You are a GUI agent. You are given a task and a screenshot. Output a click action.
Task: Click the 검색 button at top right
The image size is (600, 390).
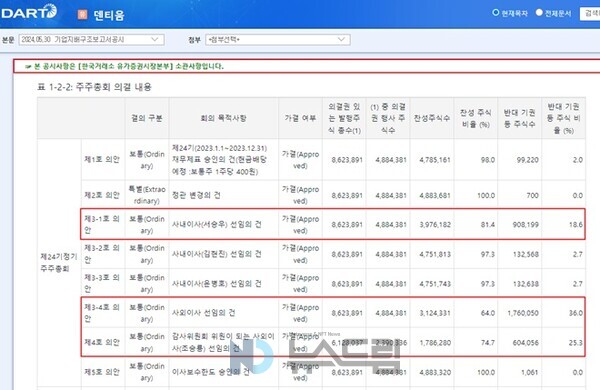590,13
